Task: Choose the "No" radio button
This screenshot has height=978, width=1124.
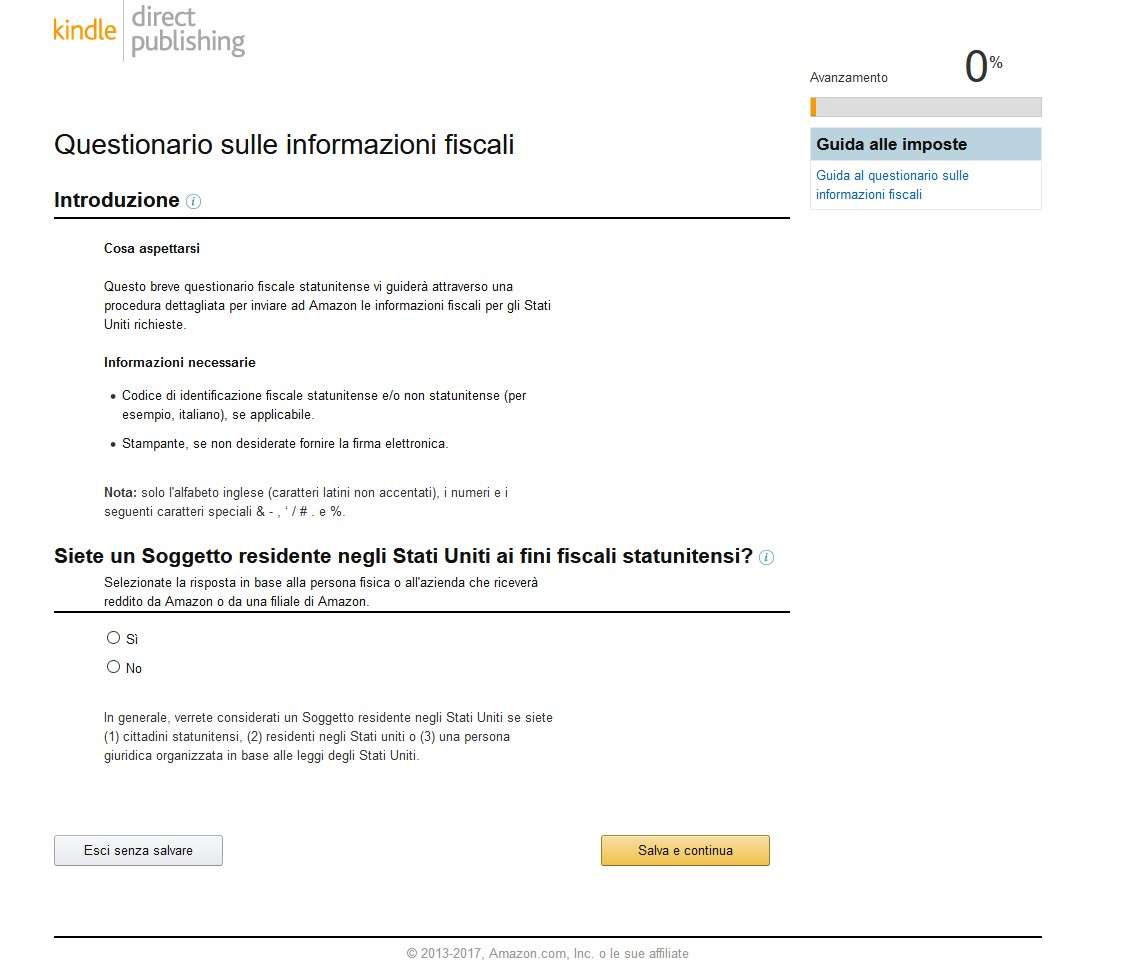Action: coord(113,667)
